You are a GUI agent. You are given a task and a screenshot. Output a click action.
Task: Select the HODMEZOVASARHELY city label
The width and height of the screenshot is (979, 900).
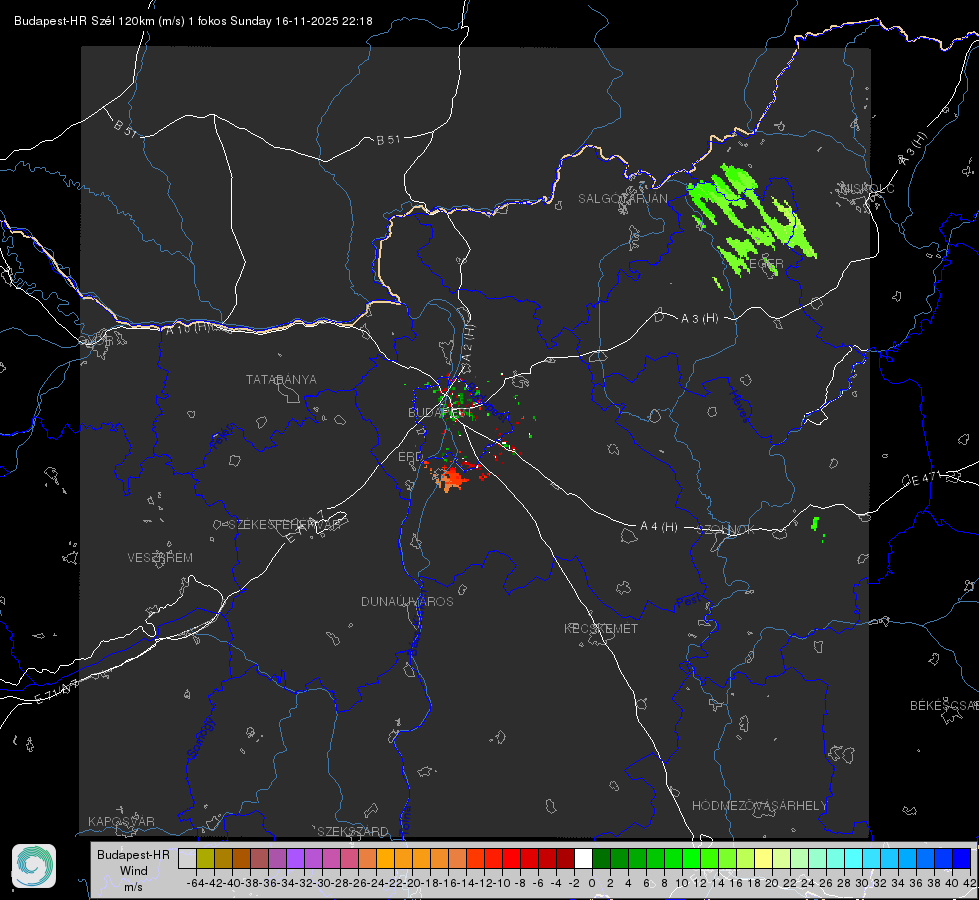[759, 806]
